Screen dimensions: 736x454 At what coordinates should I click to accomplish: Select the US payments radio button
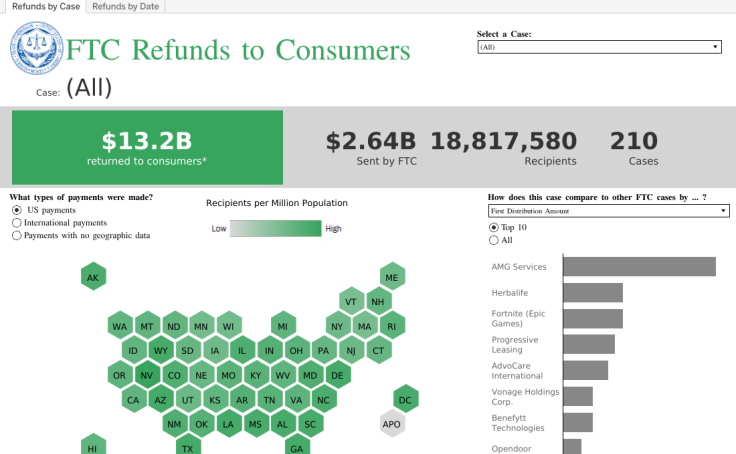(x=17, y=211)
